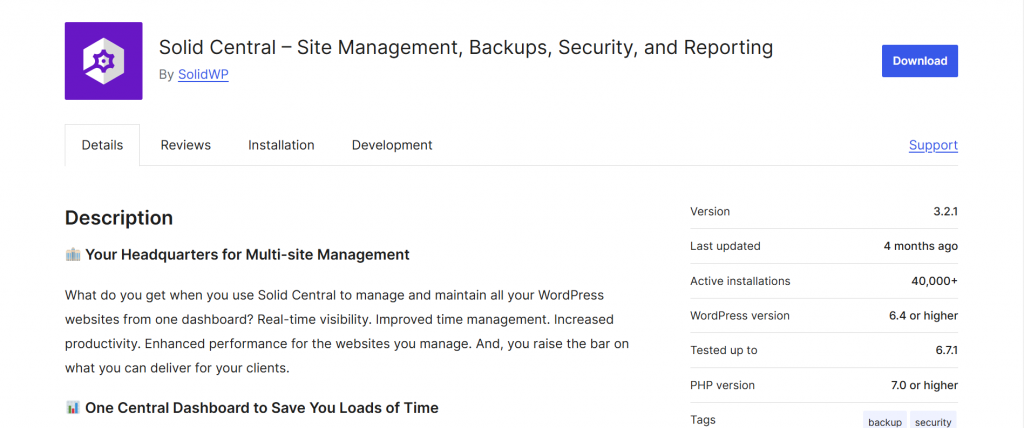
Task: Click 'Your Headquarters for Multi-site Management' heading
Action: 247,255
